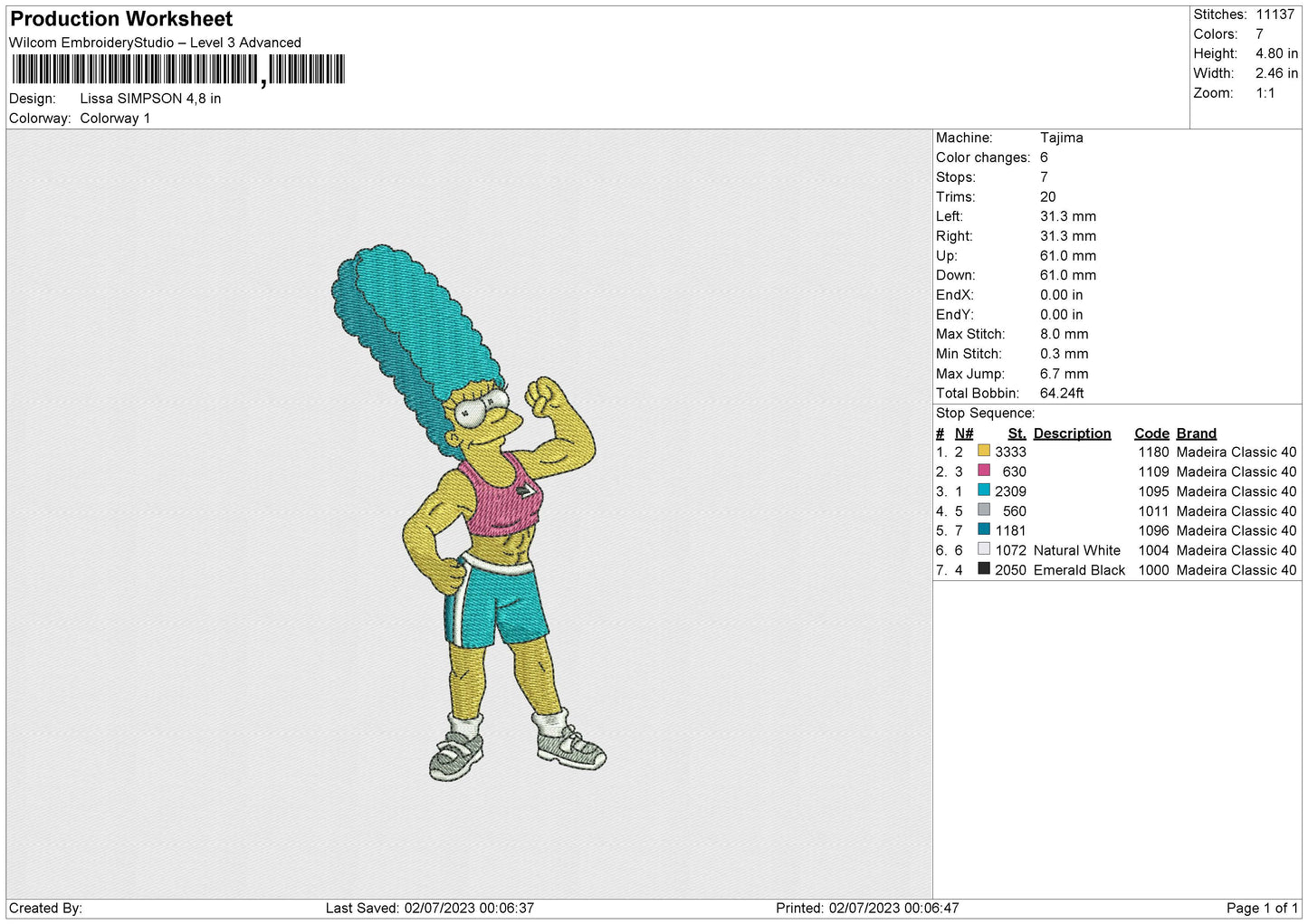
Task: Click the Width value 2.46 in
Action: [x=1276, y=73]
